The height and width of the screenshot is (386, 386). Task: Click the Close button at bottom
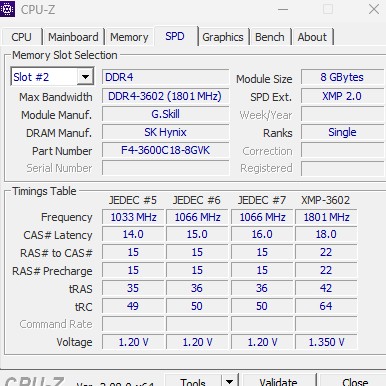355,381
